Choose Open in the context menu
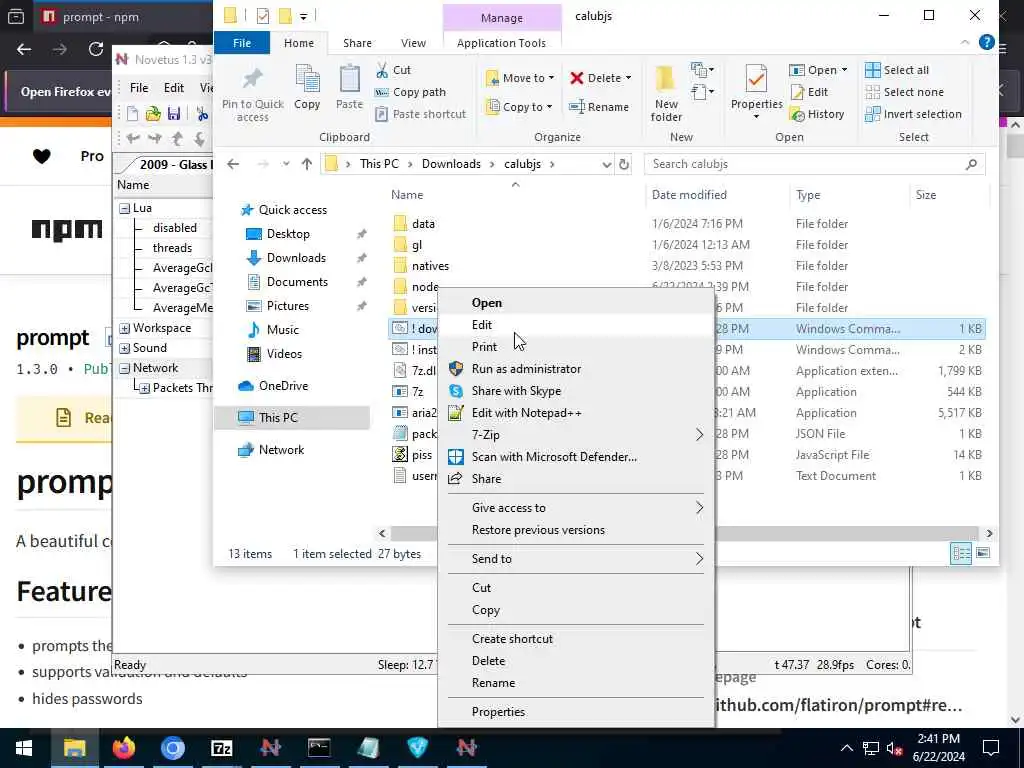Screen dimensions: 1024x768 [x=575, y=303]
